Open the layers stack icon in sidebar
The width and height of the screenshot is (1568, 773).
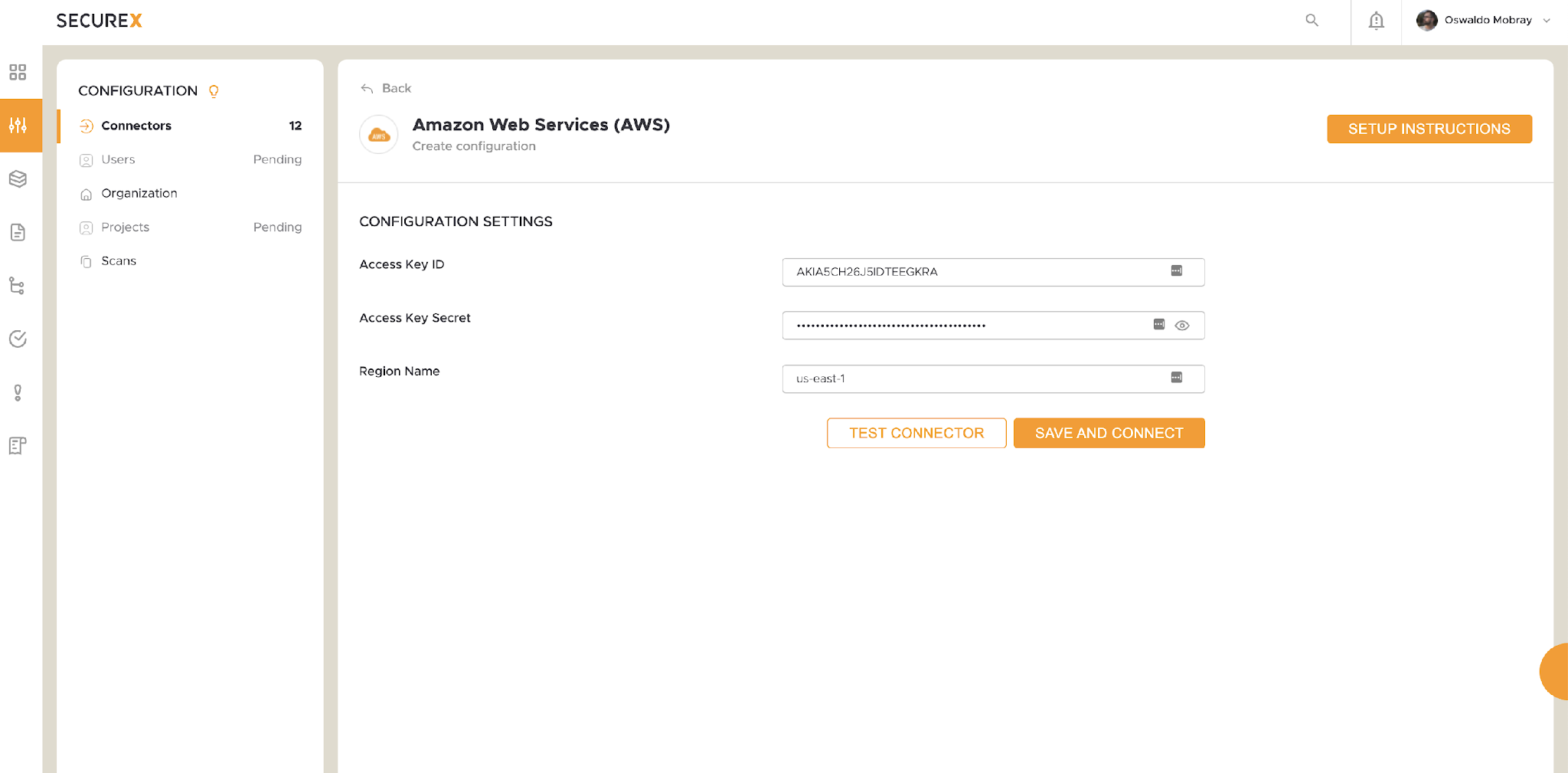tap(18, 179)
